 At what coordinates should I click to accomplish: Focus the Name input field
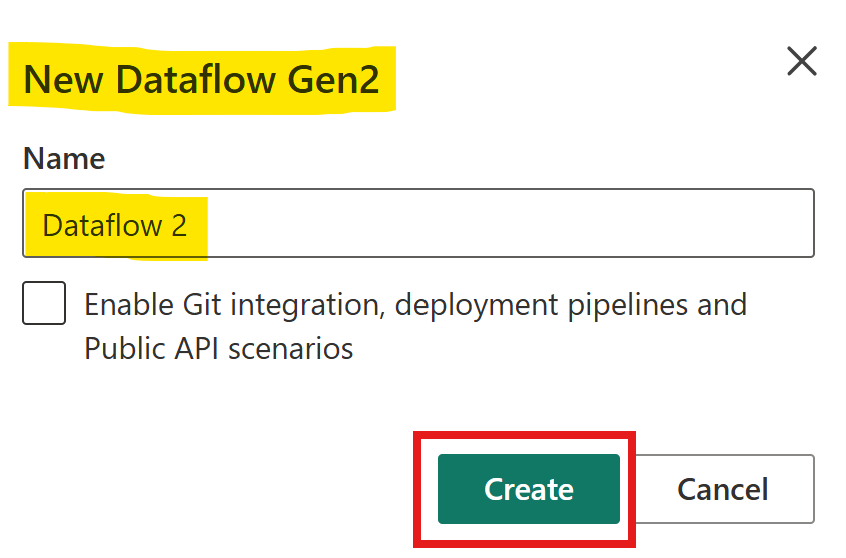coord(418,223)
